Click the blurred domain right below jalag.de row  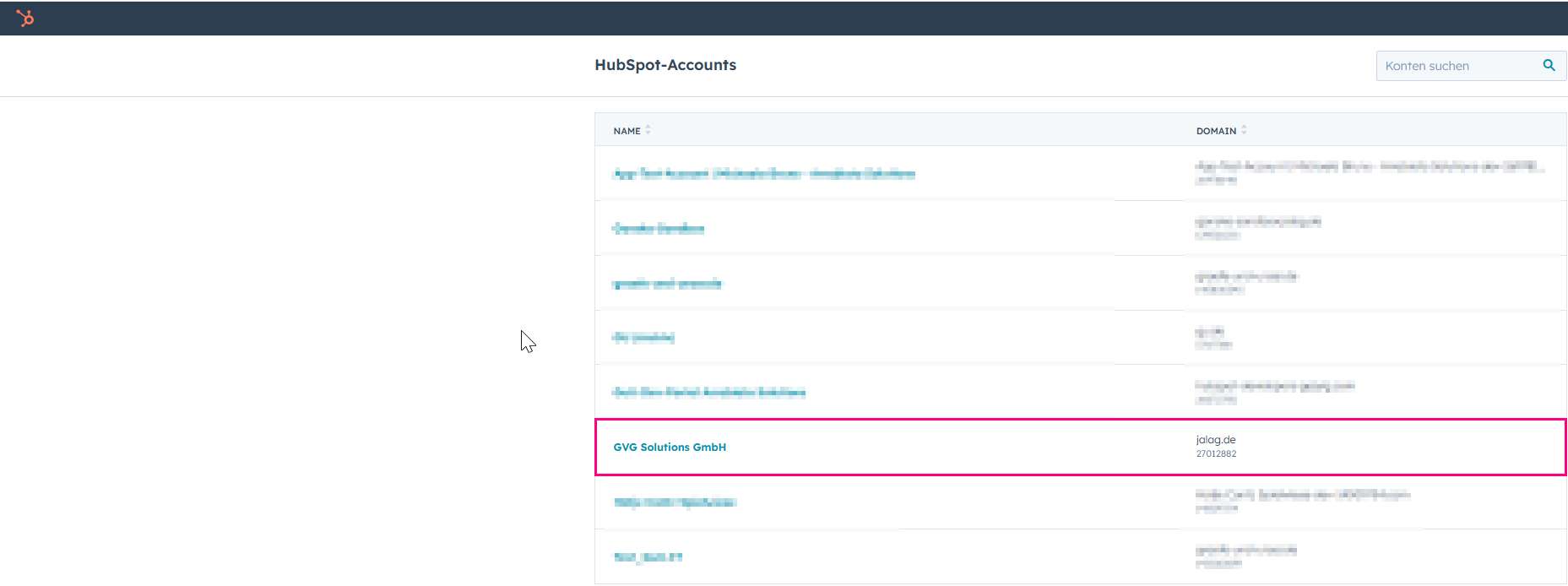(1302, 495)
